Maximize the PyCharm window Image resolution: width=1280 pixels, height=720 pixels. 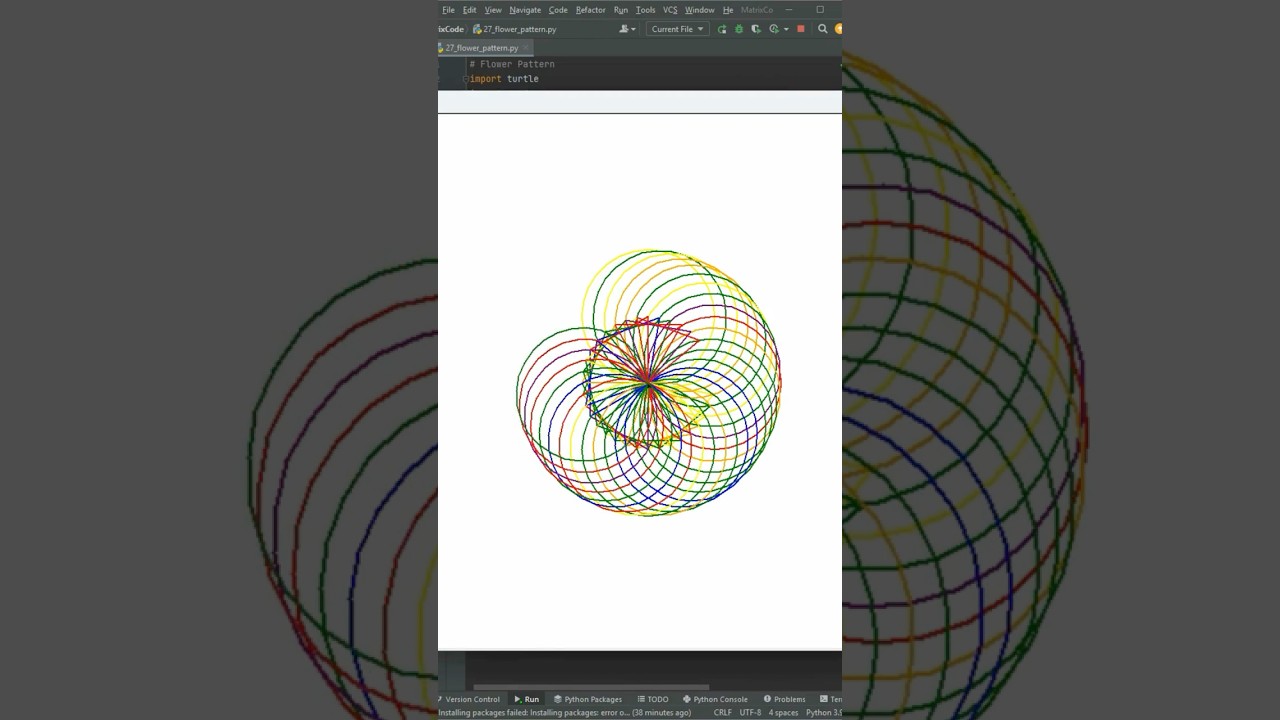tap(820, 10)
